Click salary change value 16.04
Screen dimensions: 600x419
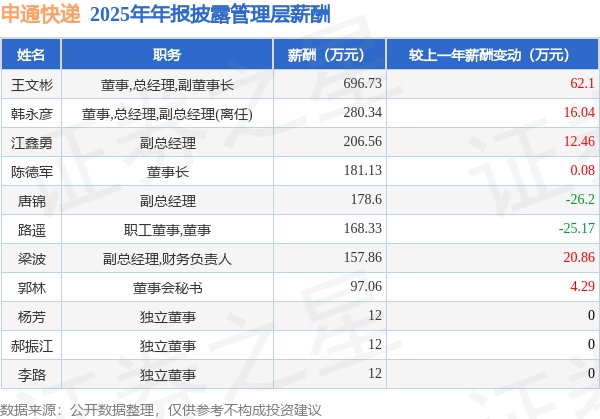pos(579,112)
